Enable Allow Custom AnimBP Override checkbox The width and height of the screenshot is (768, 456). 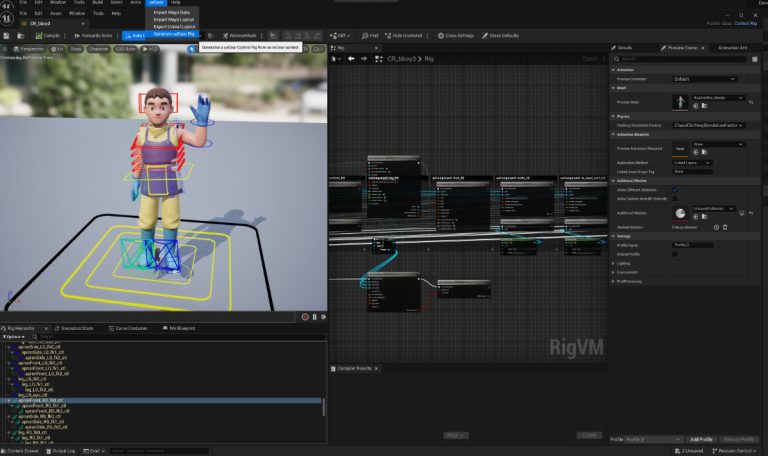coord(675,198)
